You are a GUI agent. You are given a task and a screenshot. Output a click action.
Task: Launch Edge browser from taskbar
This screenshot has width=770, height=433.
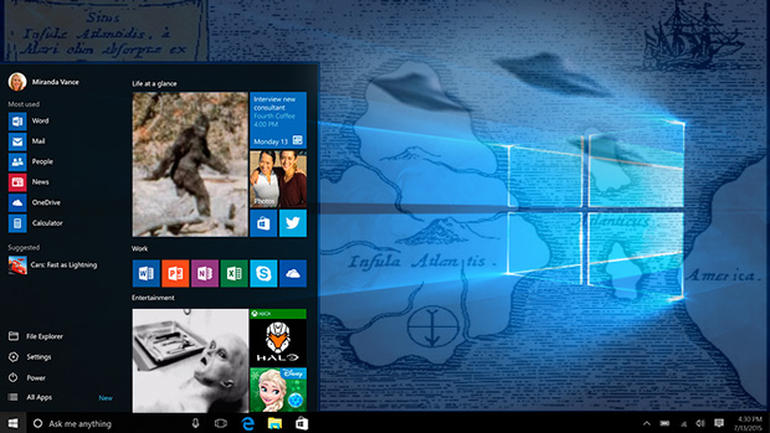248,423
